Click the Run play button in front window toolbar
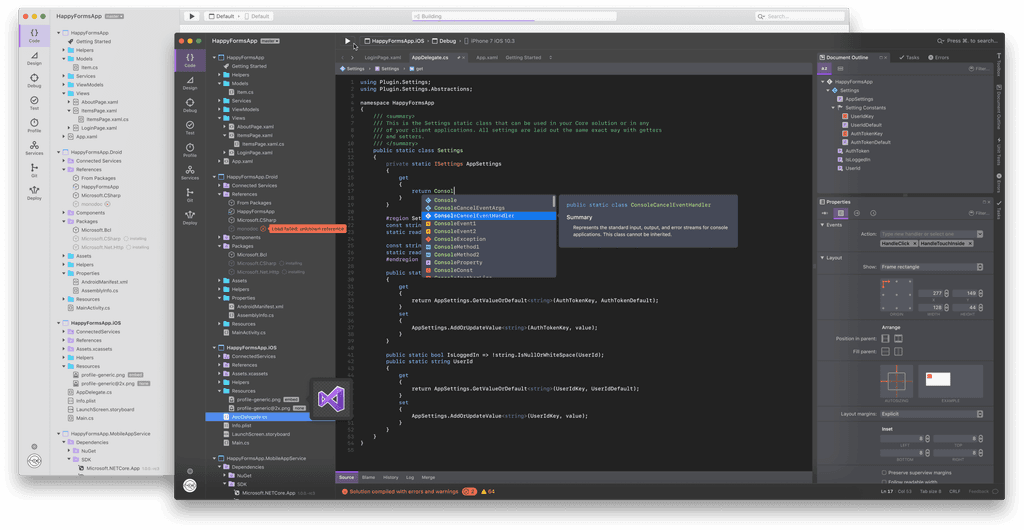 (347, 40)
